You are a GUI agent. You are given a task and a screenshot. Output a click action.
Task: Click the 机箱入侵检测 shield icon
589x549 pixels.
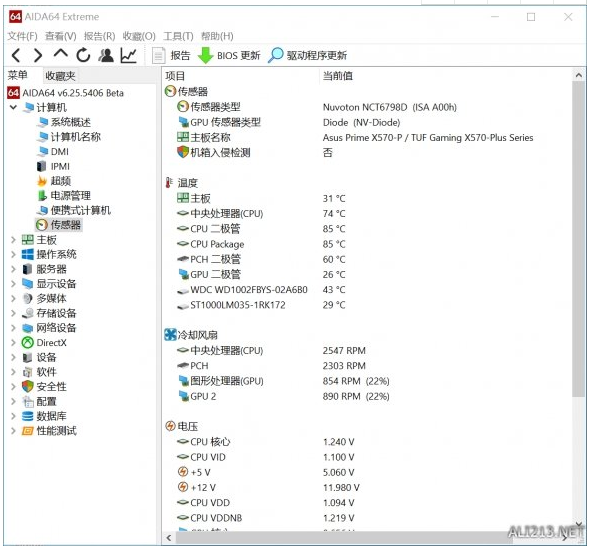point(183,152)
